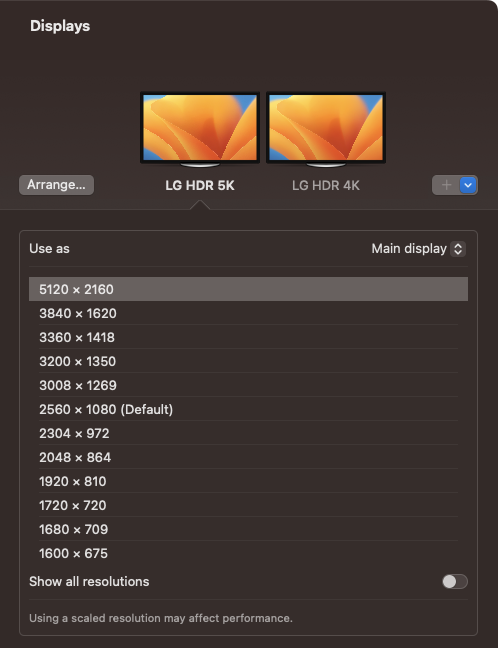Open the blue chevron dropdown beside plus
498x648 pixels.
(x=468, y=185)
